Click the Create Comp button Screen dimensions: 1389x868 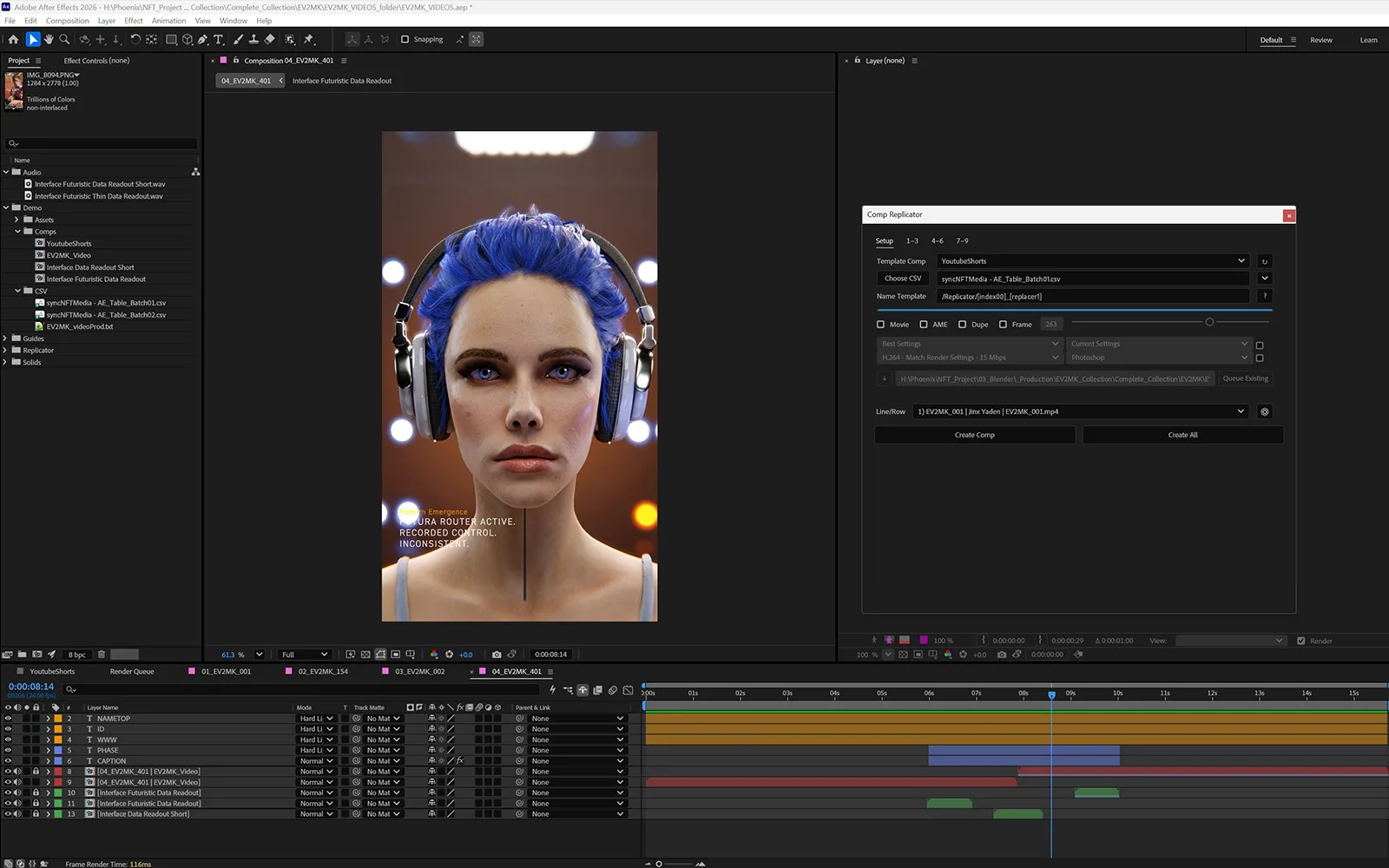(x=975, y=435)
